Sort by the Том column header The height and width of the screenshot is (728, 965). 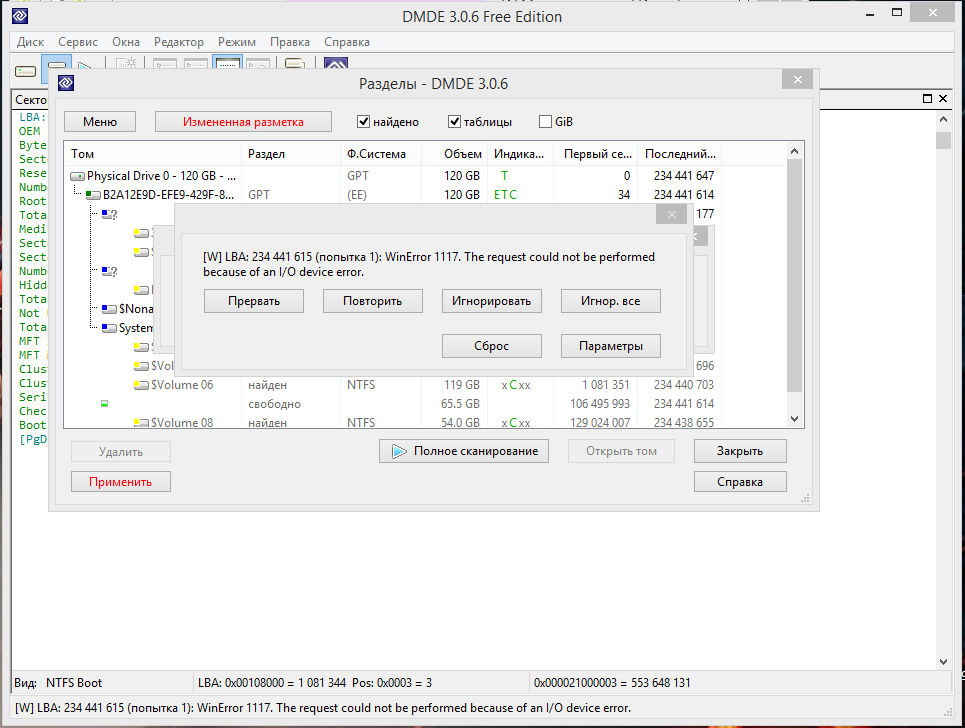click(153, 154)
